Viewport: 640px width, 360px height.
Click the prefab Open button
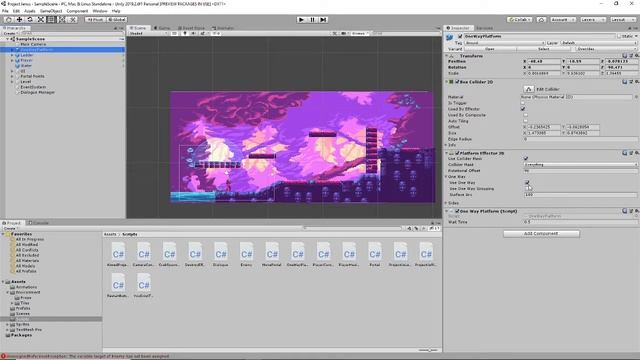pos(489,49)
